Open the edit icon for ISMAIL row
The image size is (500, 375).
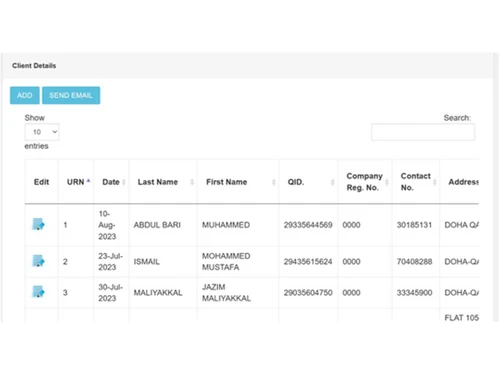click(x=38, y=261)
